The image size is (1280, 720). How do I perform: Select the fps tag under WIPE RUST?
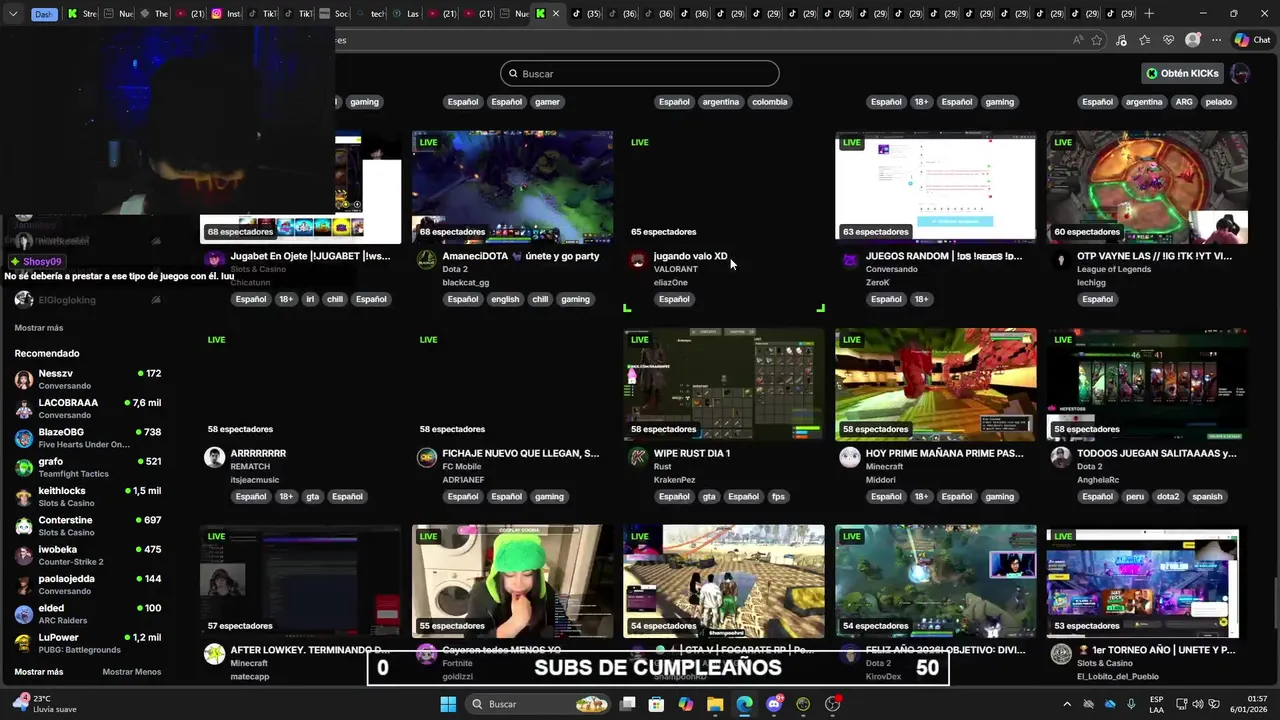click(x=778, y=497)
